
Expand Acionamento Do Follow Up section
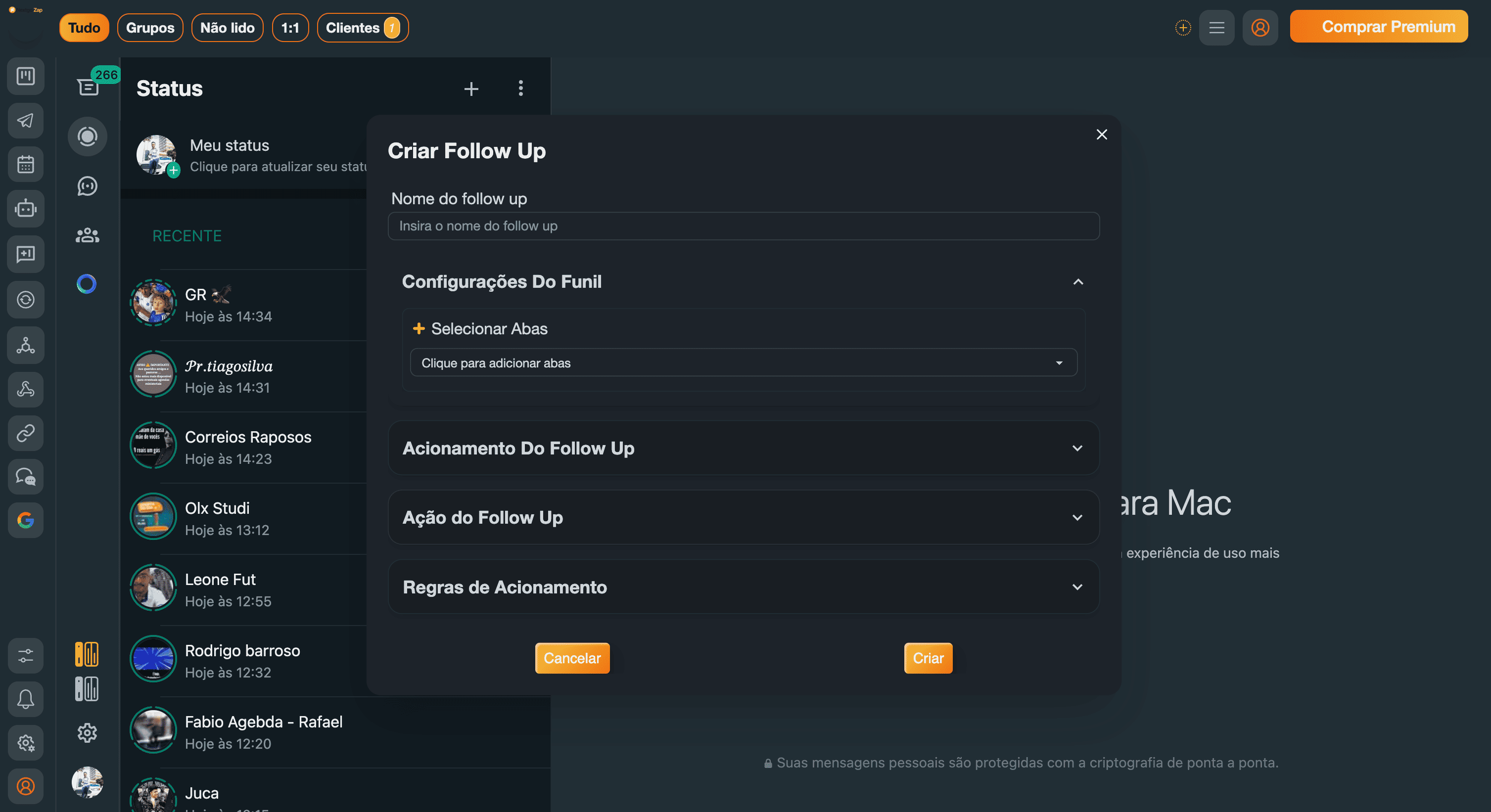point(1077,448)
